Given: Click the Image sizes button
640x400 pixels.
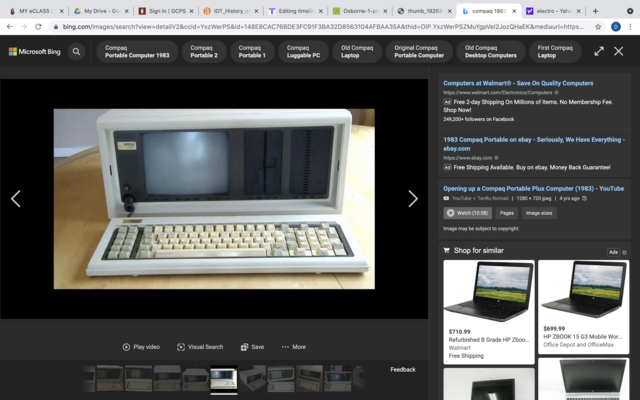Looking at the screenshot, I should tap(539, 213).
